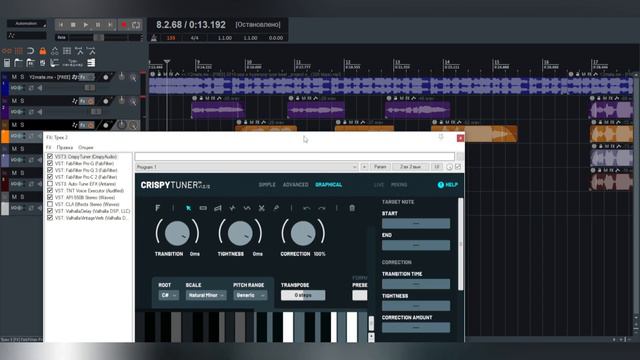
Task: Click the transport Stop button
Action: (73, 25)
